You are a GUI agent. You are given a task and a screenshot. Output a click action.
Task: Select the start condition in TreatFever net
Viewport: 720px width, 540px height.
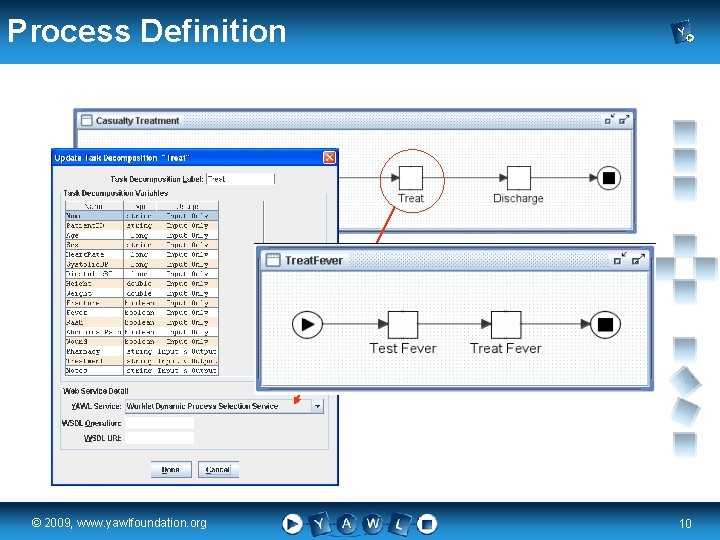307,324
